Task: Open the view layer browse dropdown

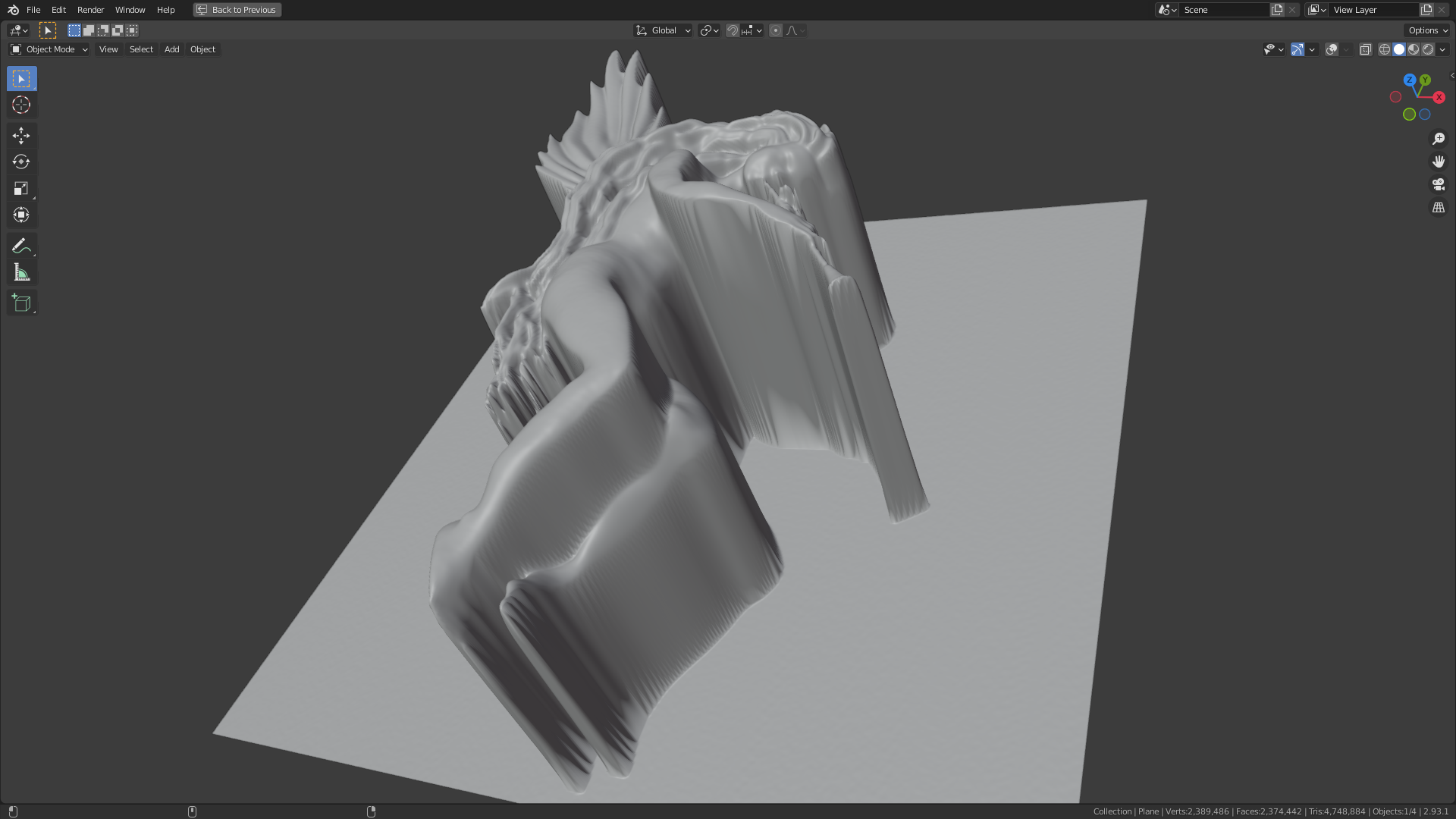Action: pyautogui.click(x=1316, y=10)
